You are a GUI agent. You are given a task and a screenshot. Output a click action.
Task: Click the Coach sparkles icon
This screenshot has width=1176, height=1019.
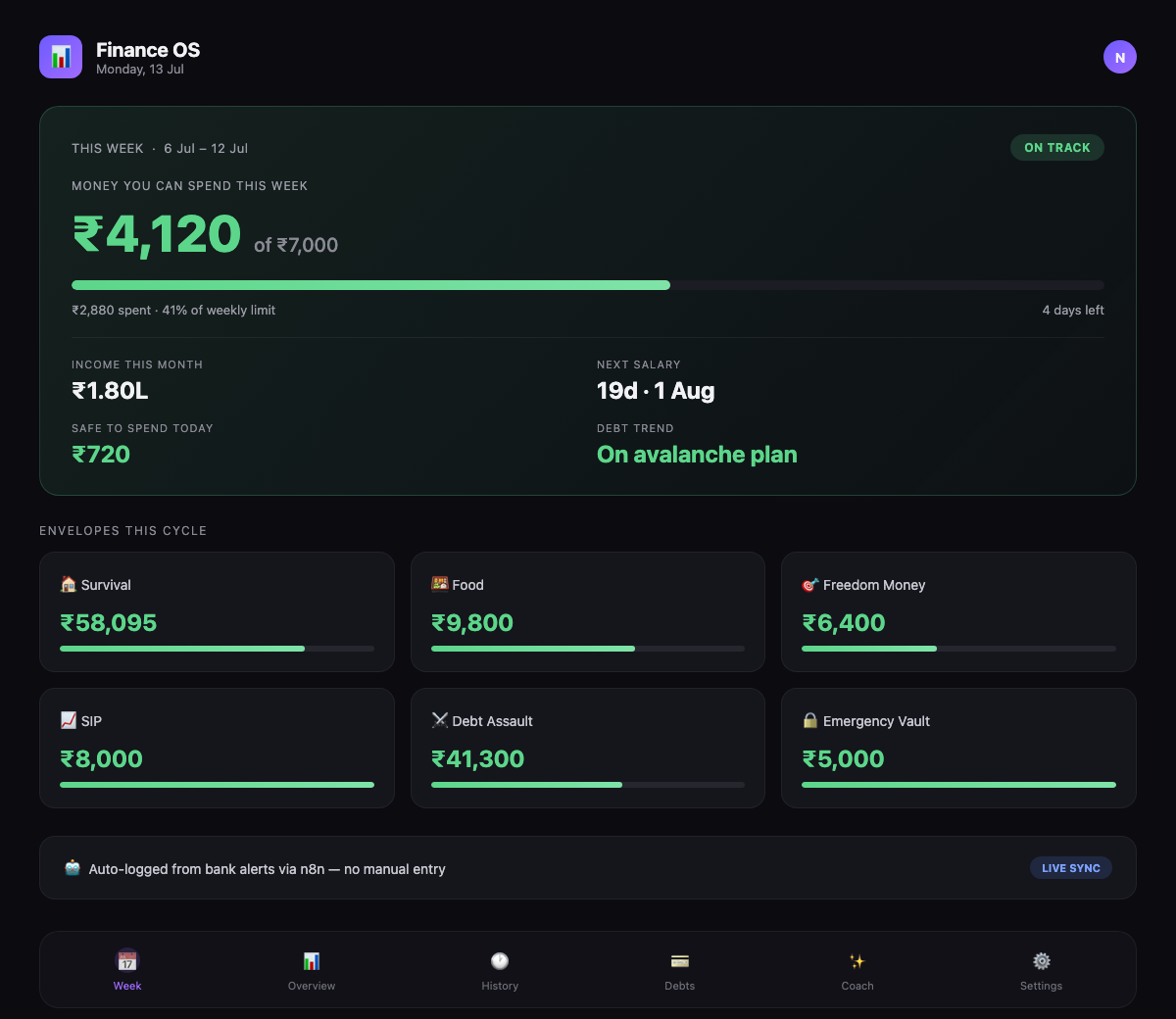point(857,960)
